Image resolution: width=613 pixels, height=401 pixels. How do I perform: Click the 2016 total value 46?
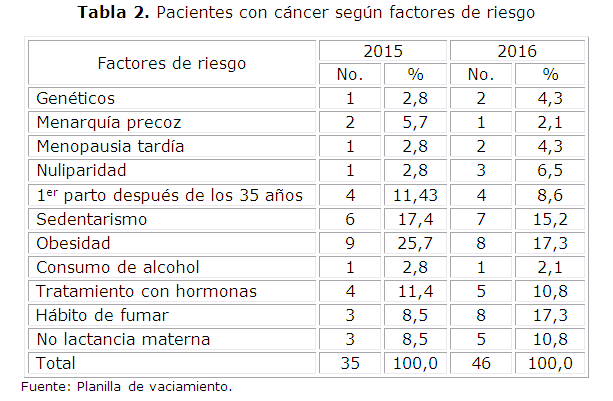(481, 363)
